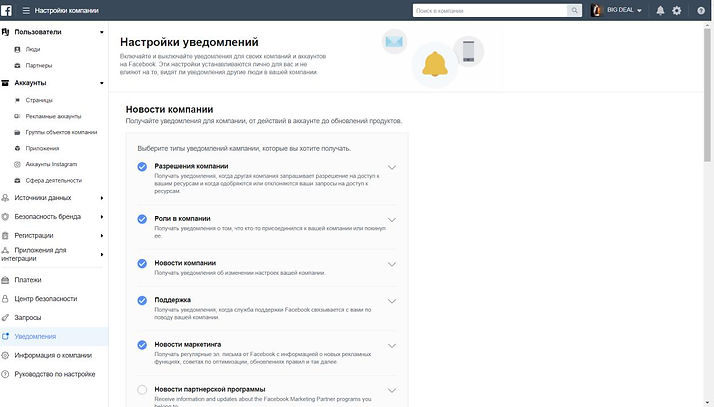Expand the Роли в компании row chevron
Image resolution: width=714 pixels, height=407 pixels.
(x=392, y=219)
